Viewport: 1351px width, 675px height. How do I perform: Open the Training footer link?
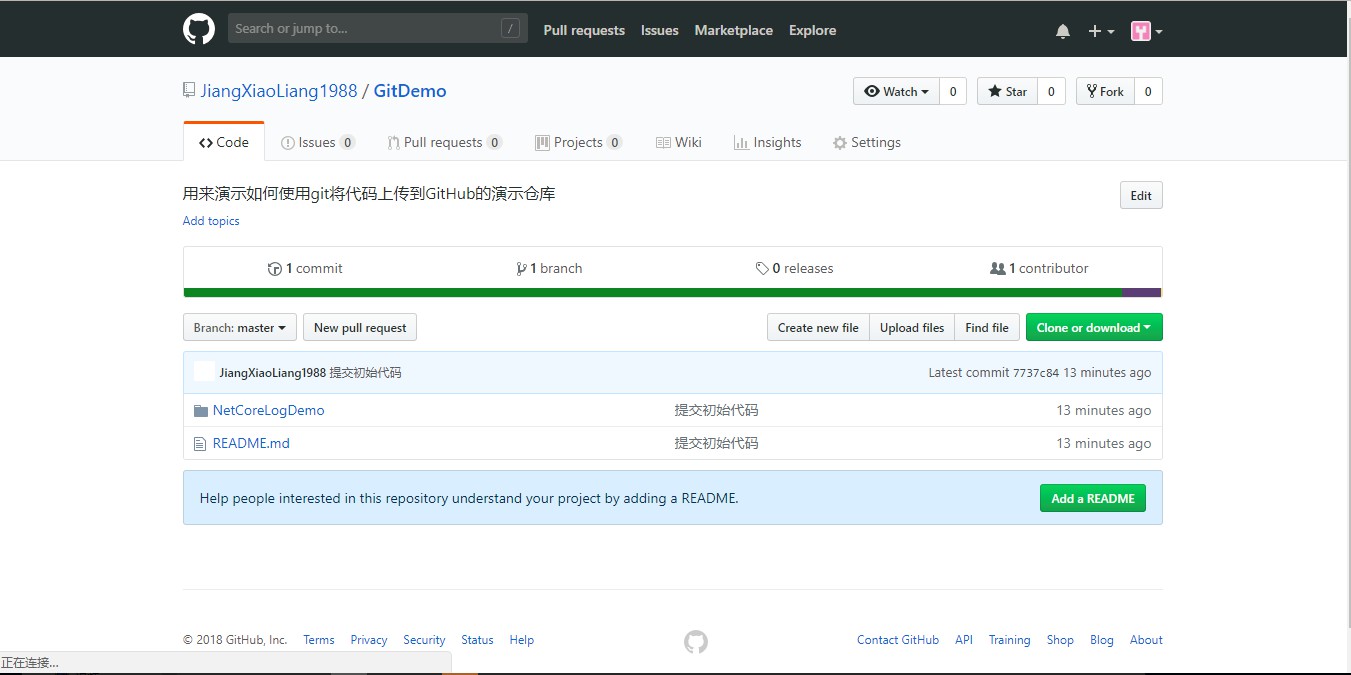1009,640
